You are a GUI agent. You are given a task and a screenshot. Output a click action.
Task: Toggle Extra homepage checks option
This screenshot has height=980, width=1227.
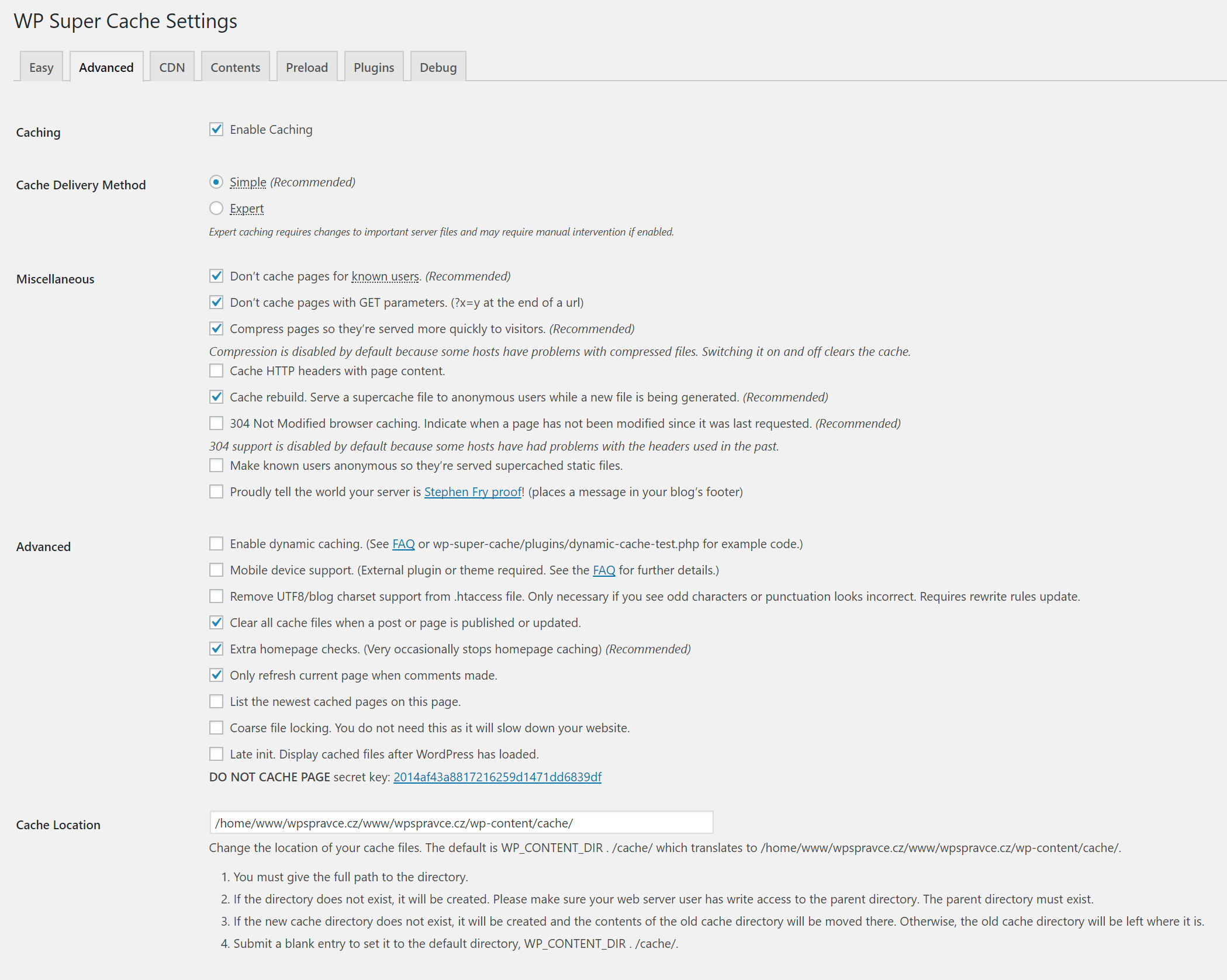pos(216,649)
